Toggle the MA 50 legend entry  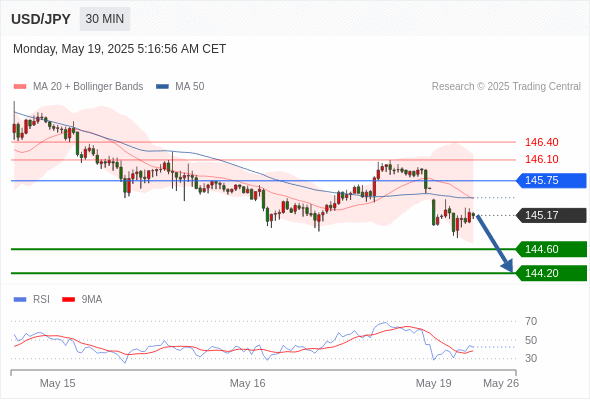click(180, 87)
